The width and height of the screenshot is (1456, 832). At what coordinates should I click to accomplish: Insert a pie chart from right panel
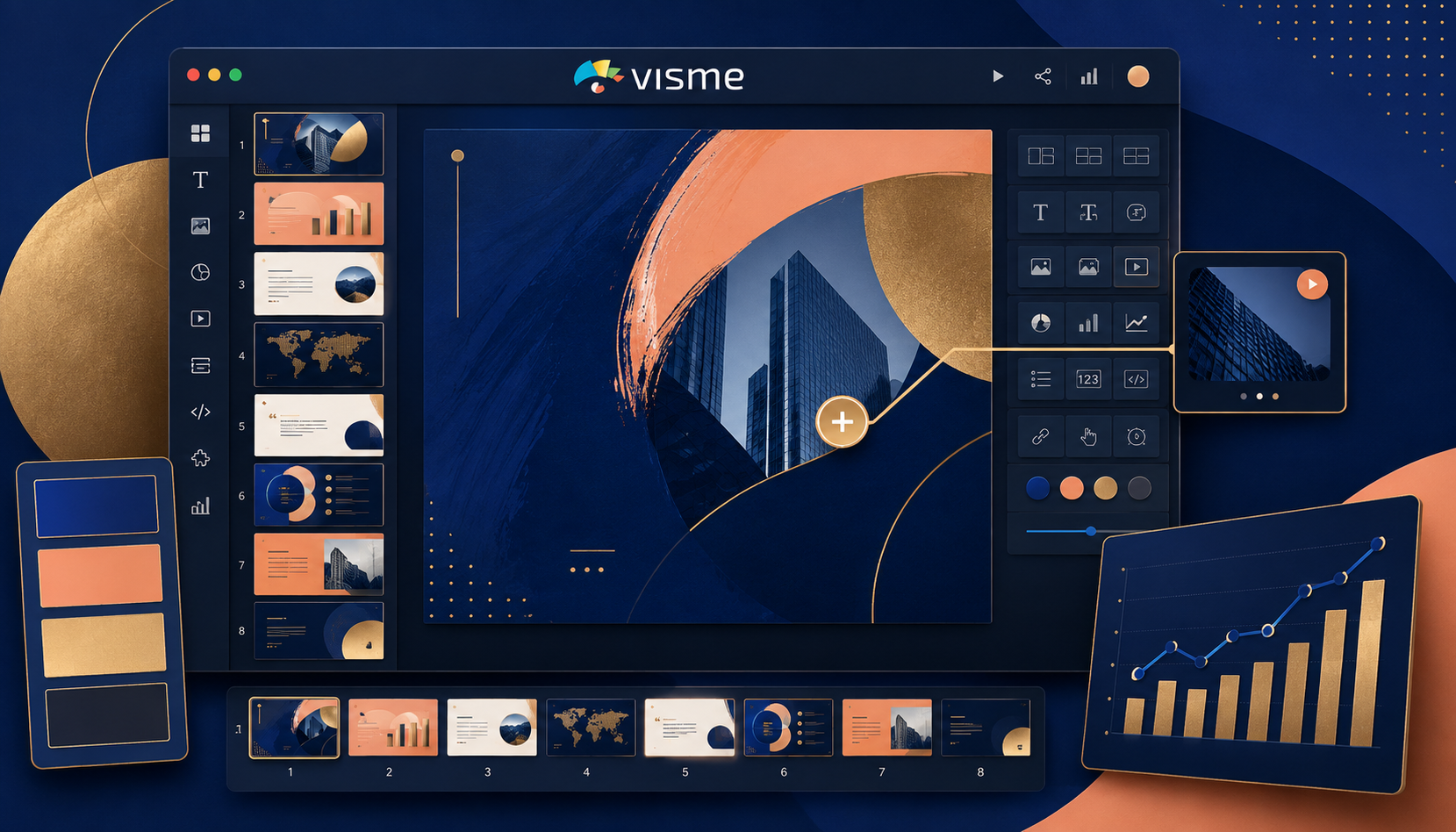[1041, 323]
